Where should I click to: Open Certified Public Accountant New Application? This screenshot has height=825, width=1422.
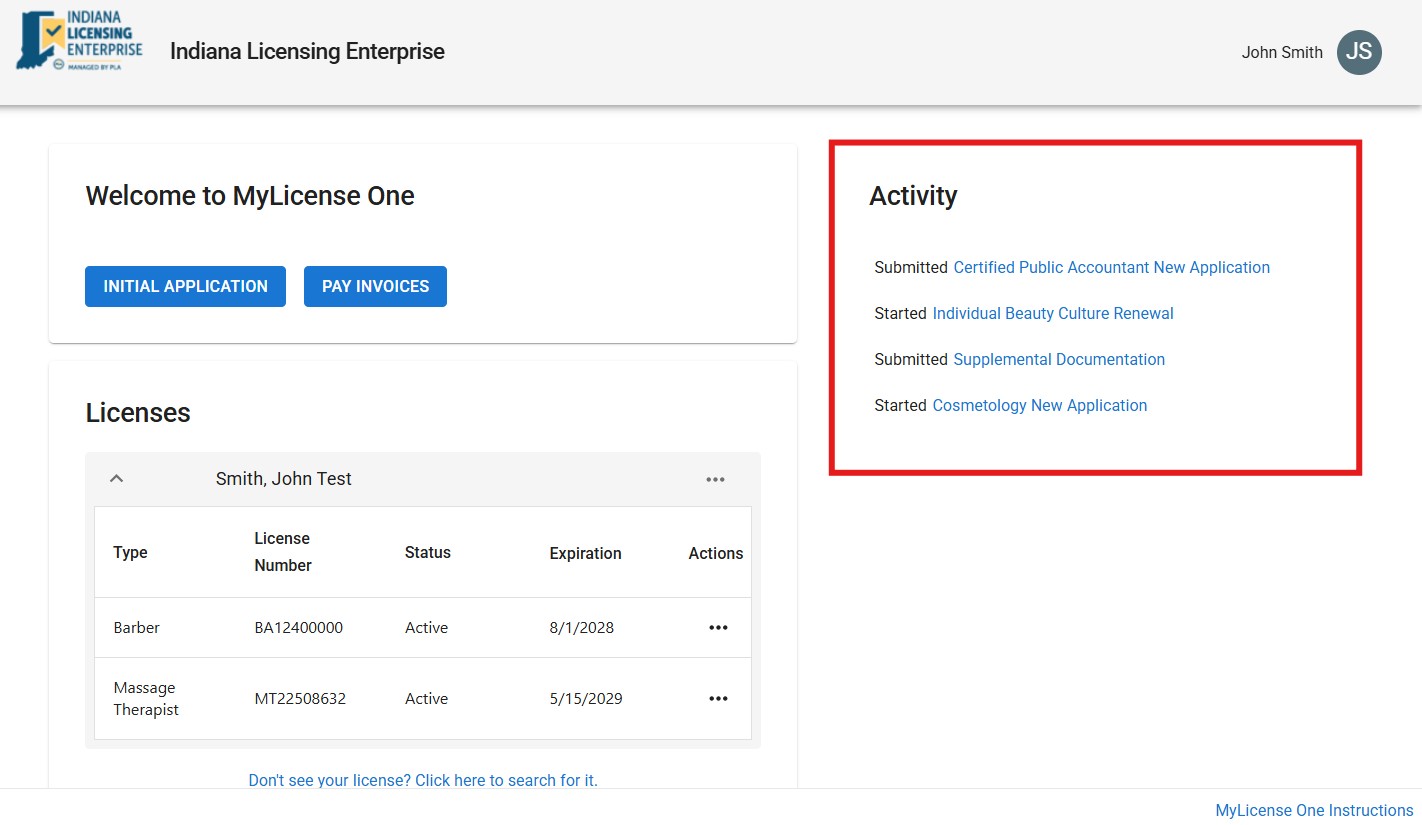[x=1111, y=267]
